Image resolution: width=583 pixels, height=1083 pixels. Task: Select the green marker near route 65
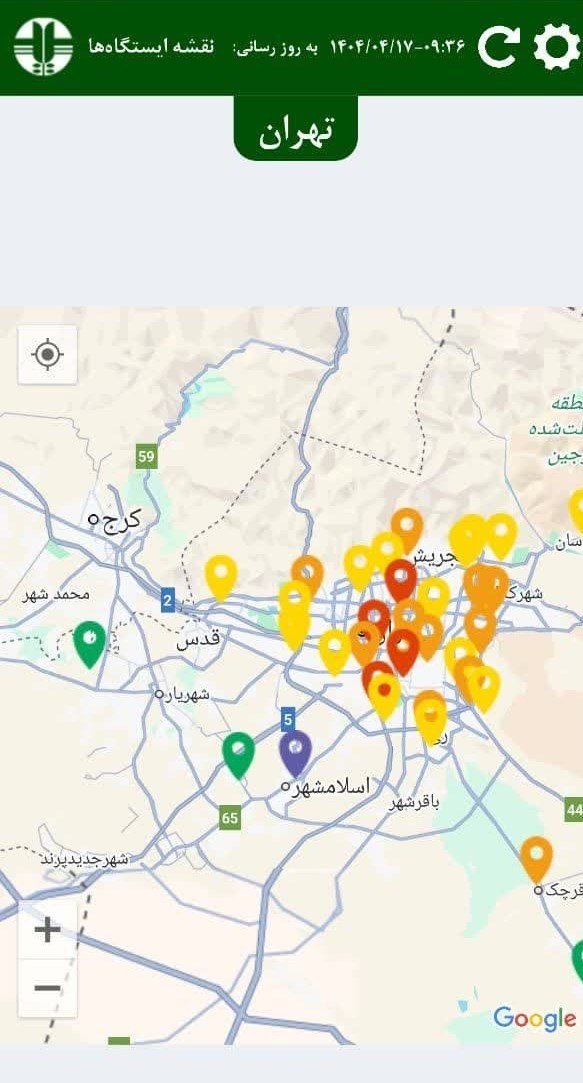click(238, 756)
